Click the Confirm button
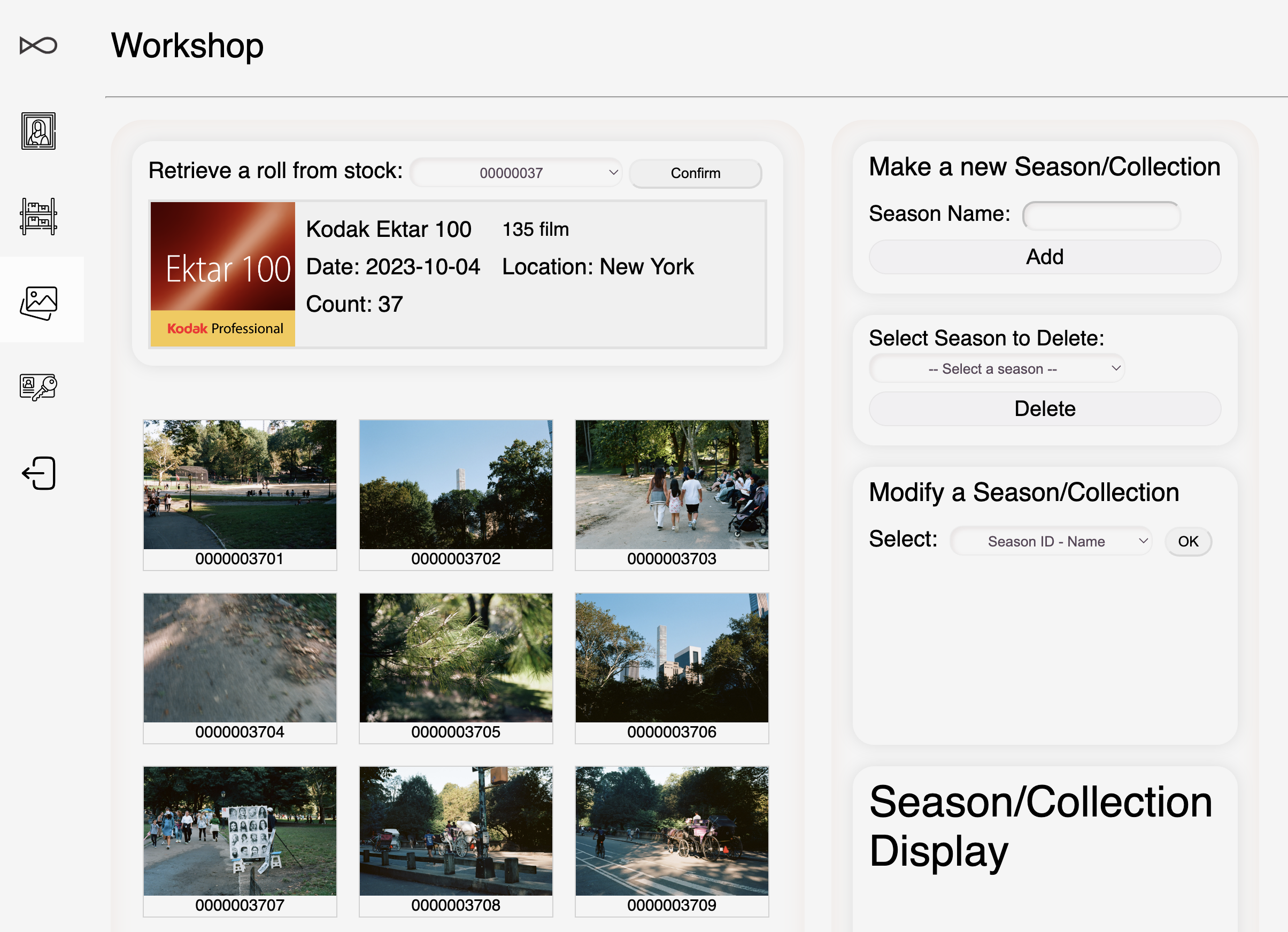 click(695, 173)
